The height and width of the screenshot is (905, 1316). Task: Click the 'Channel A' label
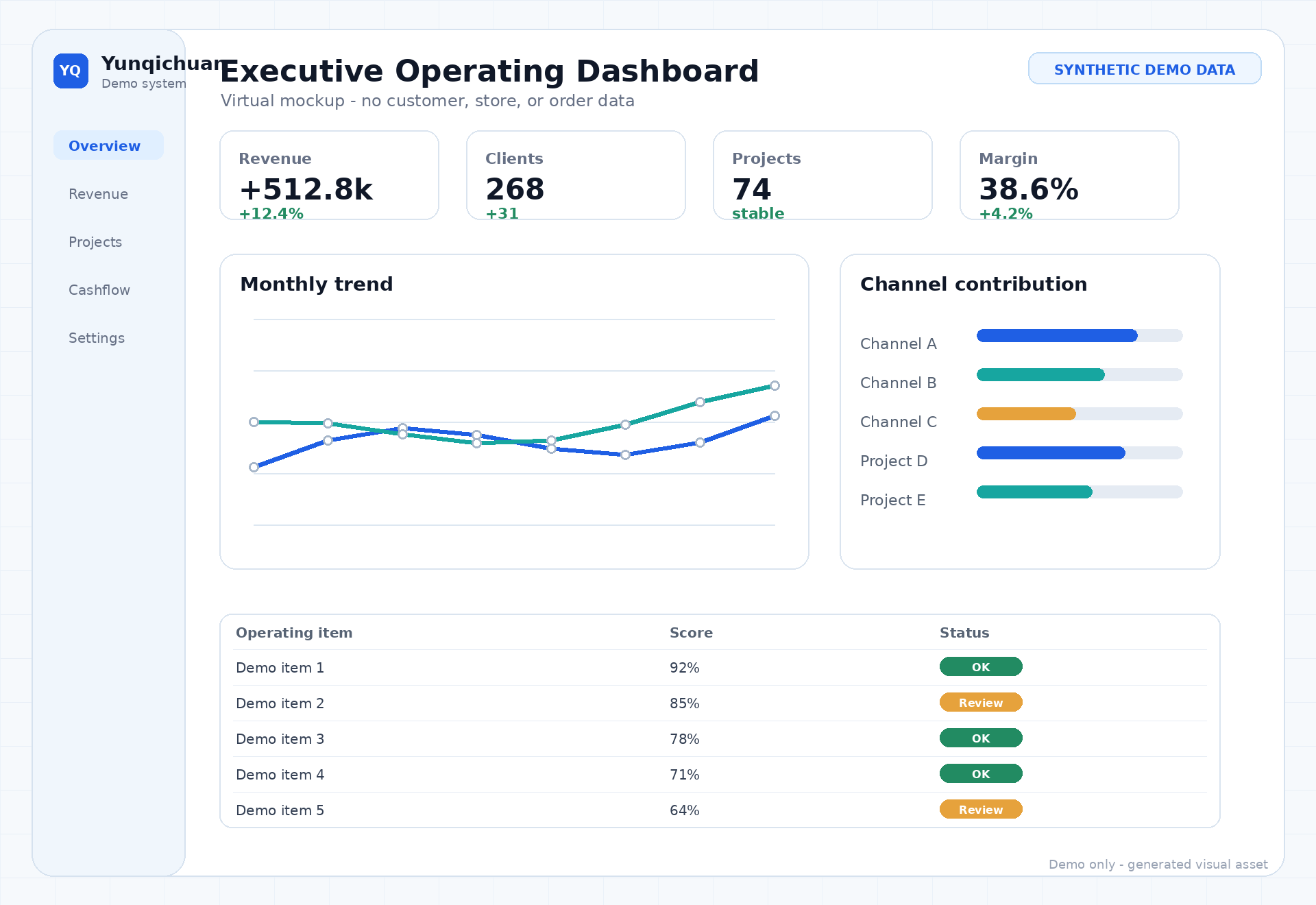[x=898, y=343]
